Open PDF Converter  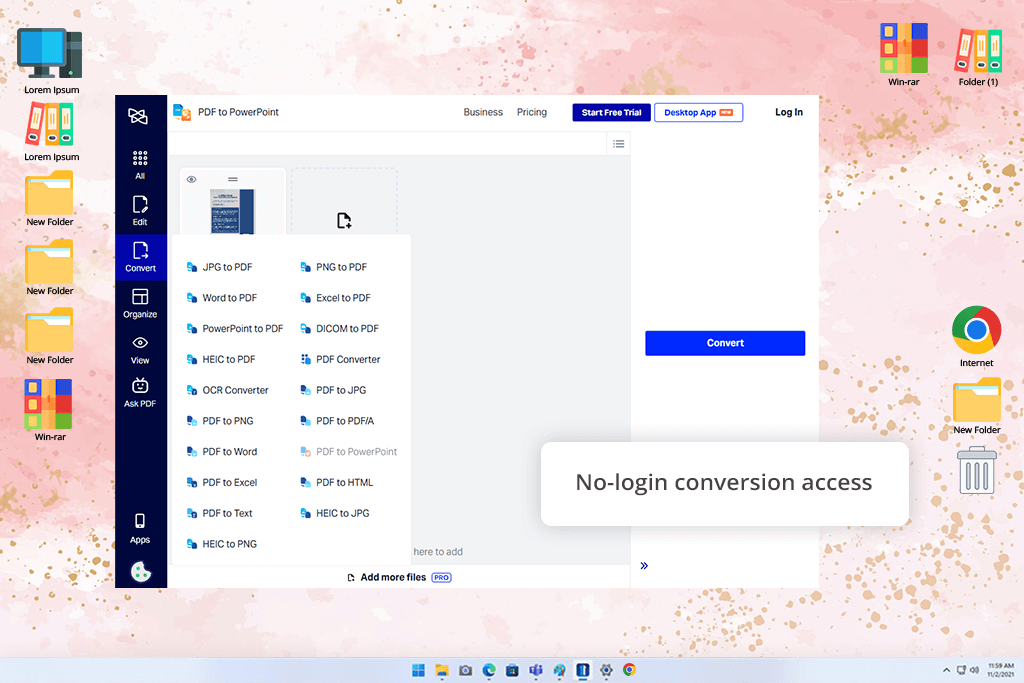(x=340, y=359)
